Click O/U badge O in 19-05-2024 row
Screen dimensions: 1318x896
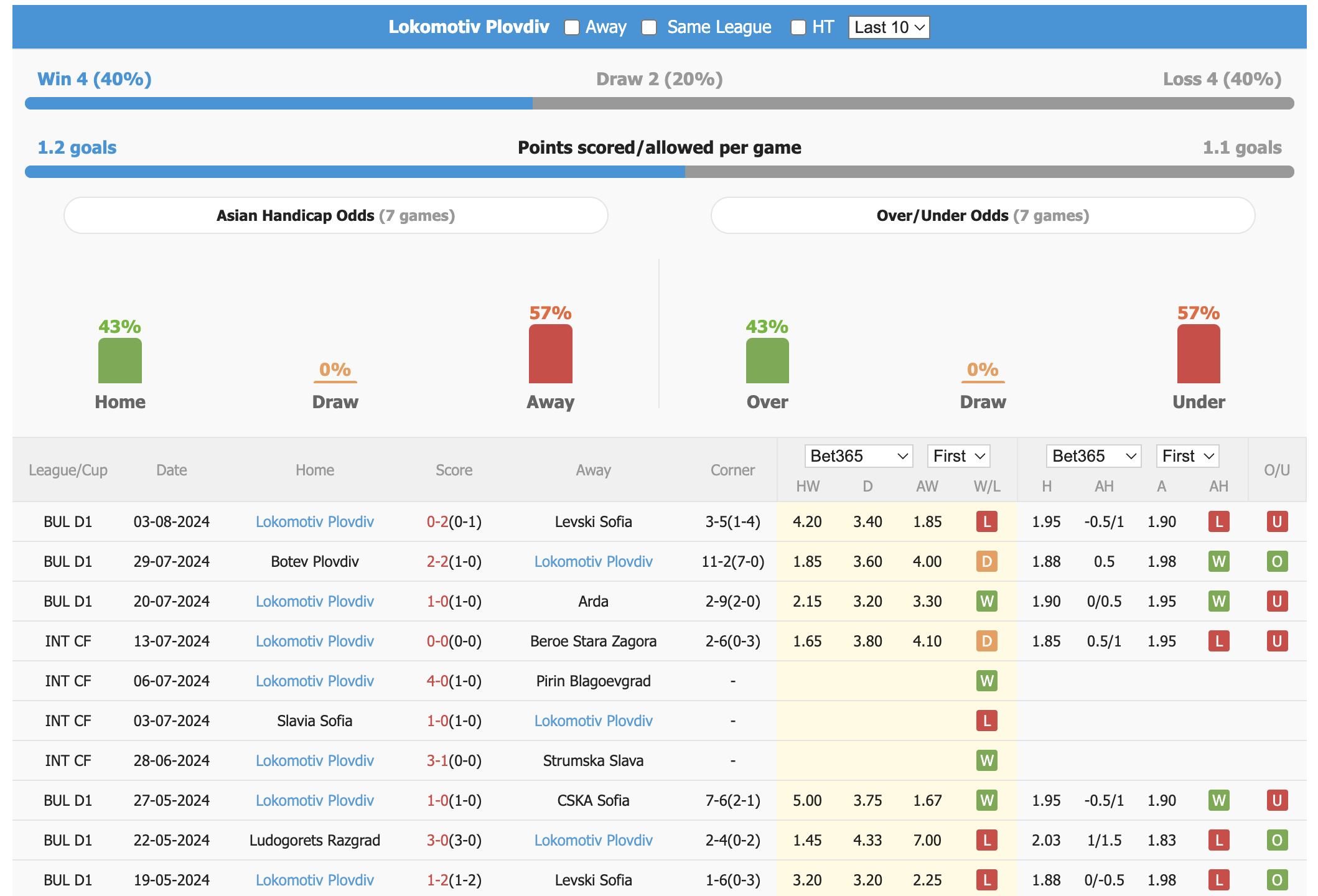point(1277,880)
